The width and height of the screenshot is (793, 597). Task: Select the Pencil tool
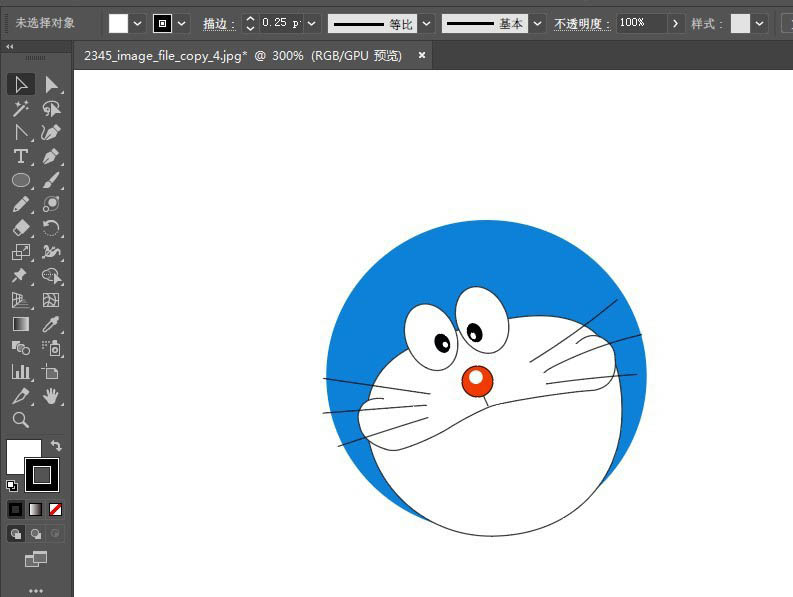click(x=21, y=204)
